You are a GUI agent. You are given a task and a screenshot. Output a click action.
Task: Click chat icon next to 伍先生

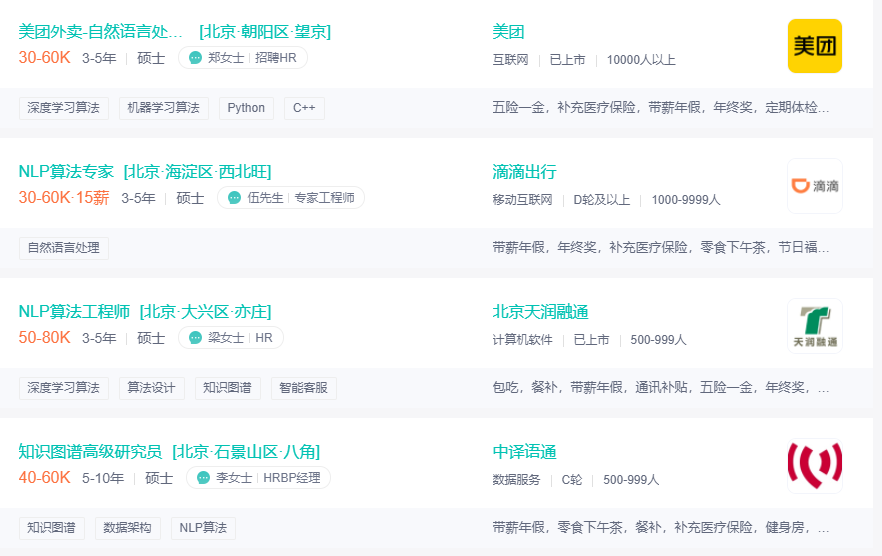click(x=235, y=198)
